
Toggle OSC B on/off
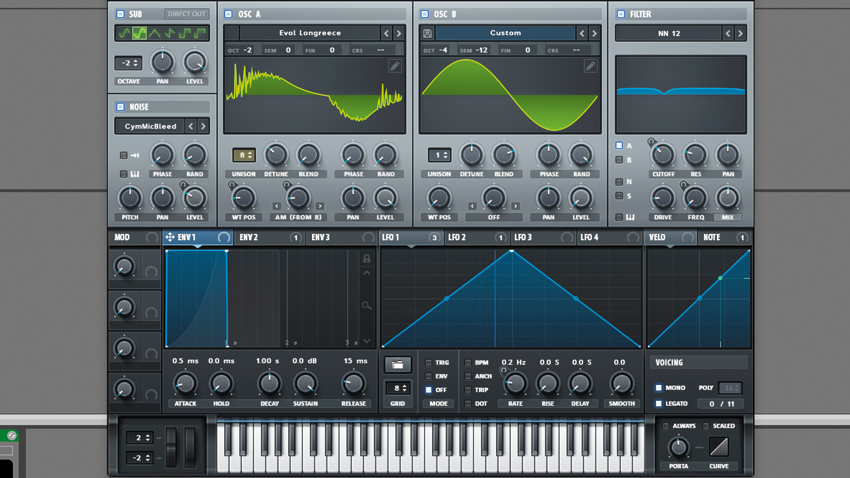pyautogui.click(x=424, y=14)
